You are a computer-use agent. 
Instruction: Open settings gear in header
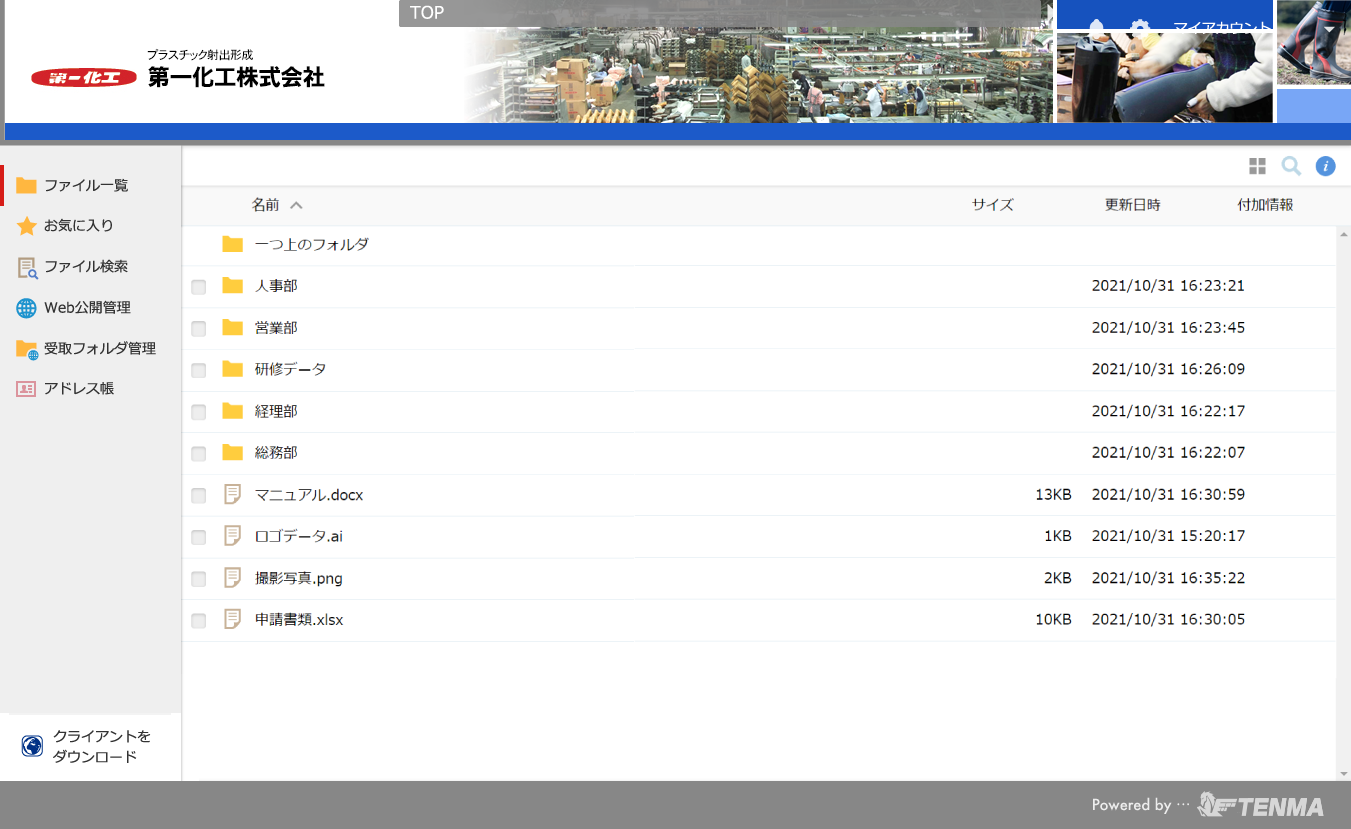(1139, 26)
